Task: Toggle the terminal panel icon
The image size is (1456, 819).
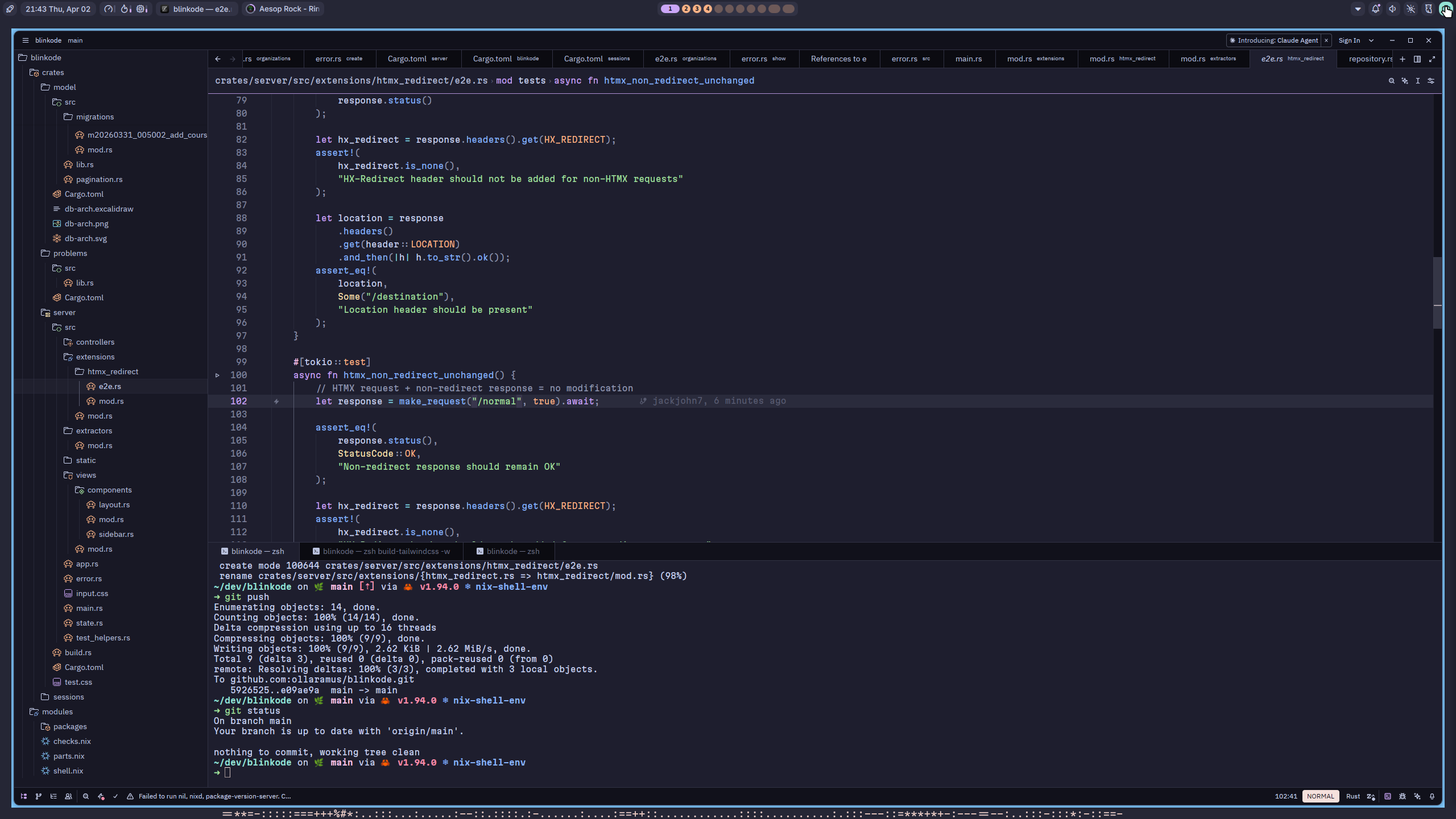Action: pyautogui.click(x=1388, y=796)
